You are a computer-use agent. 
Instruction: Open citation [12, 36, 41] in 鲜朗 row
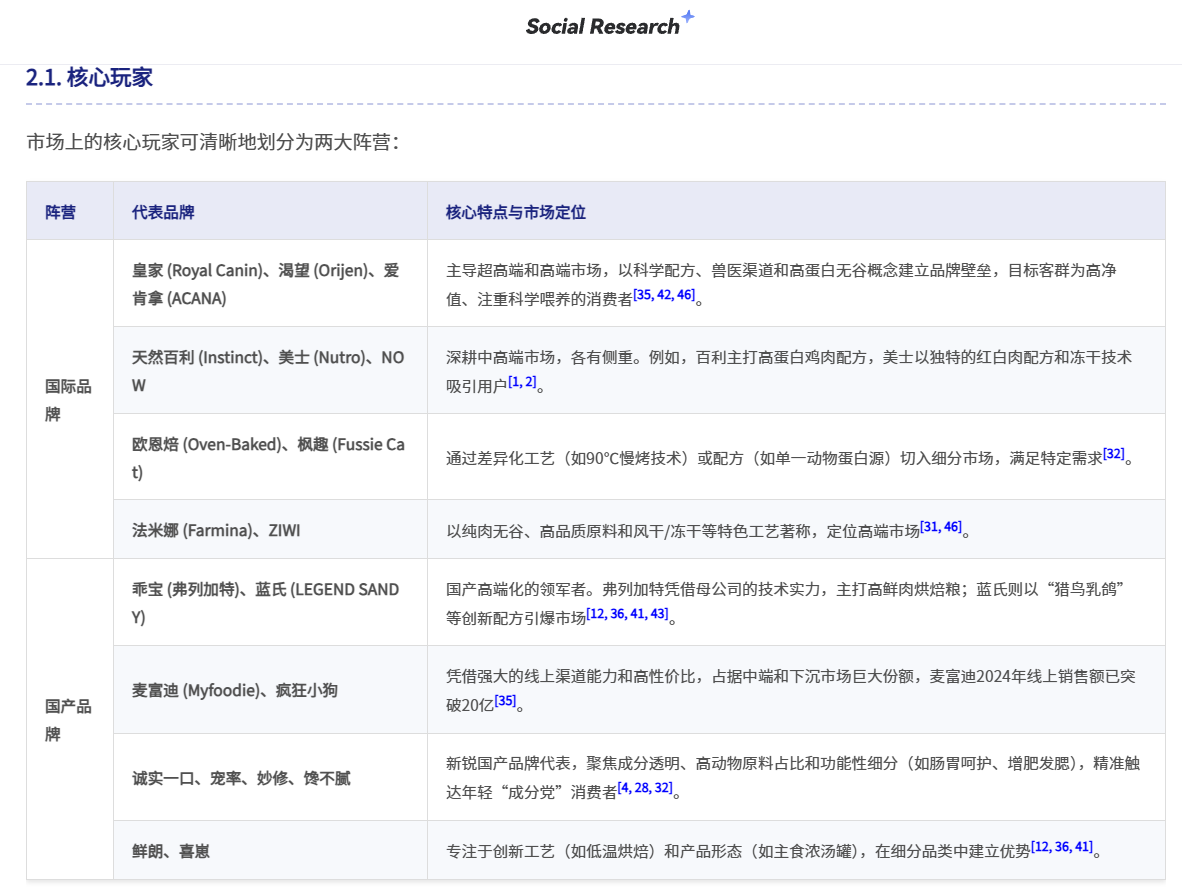point(1061,847)
